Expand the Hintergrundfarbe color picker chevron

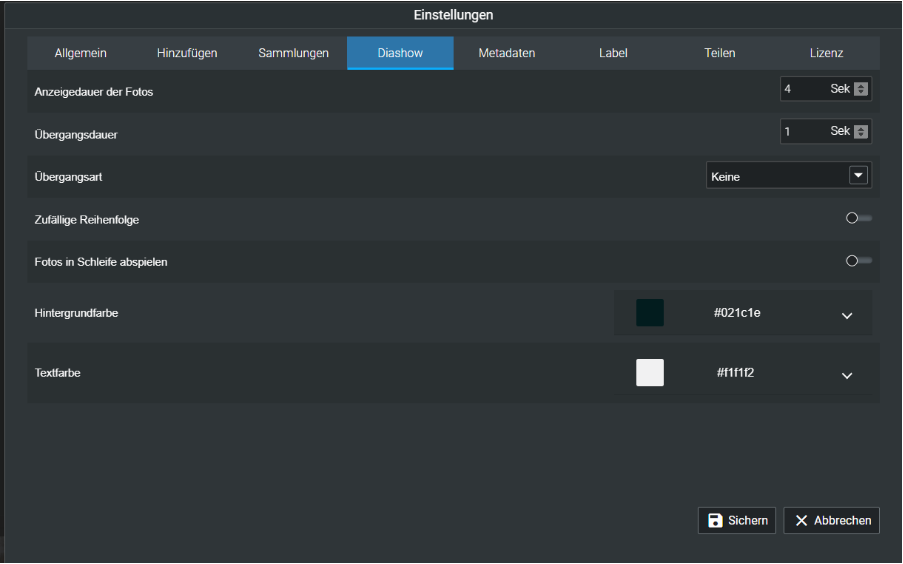click(847, 315)
